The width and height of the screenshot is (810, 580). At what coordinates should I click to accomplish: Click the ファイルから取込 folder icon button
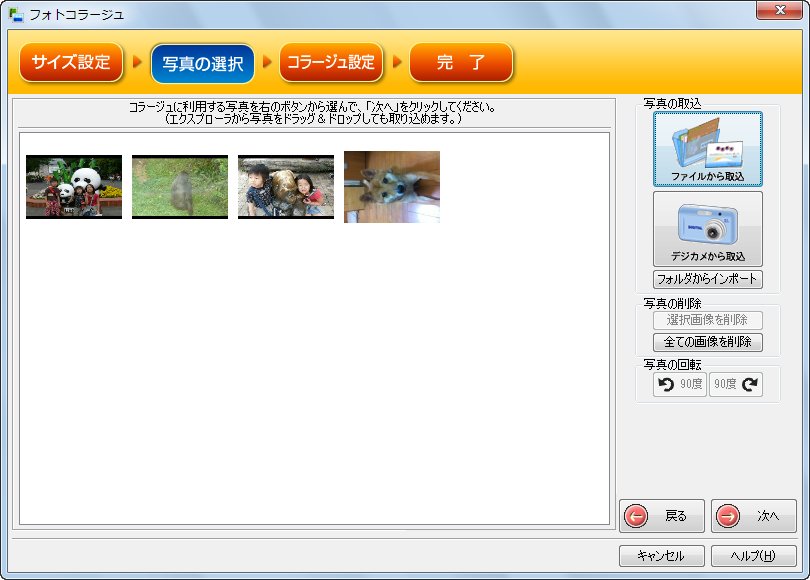tap(708, 149)
